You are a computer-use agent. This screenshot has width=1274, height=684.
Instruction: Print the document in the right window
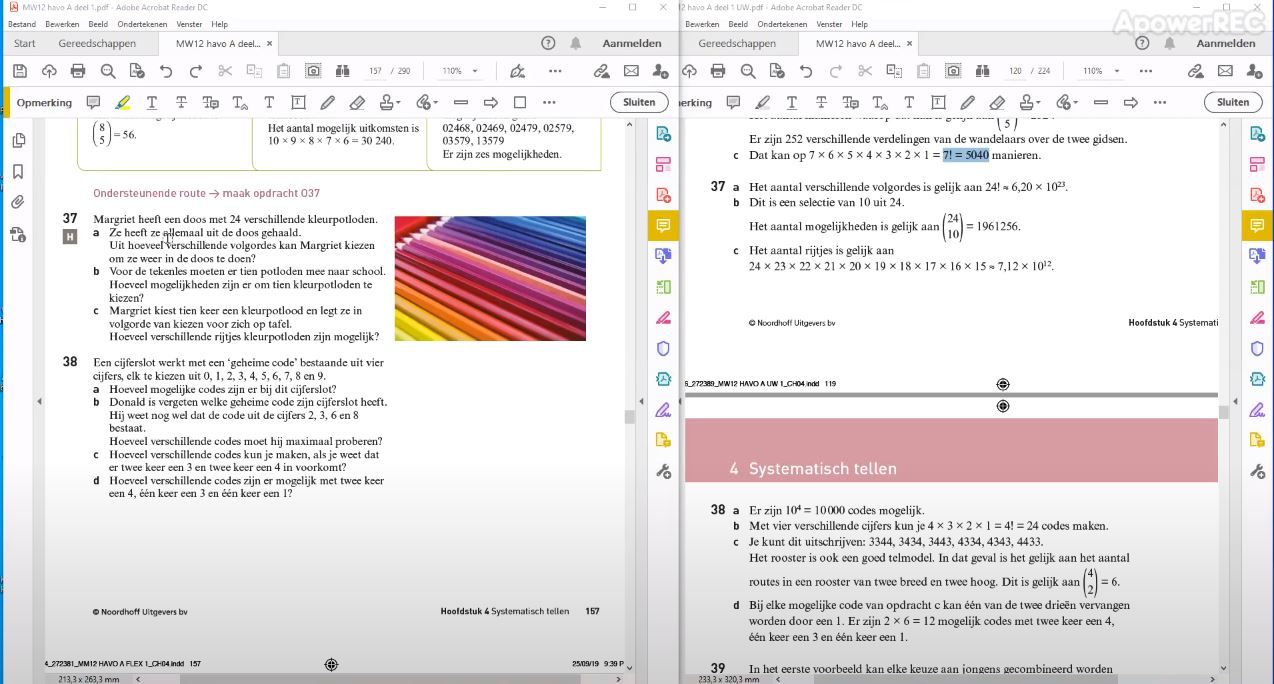click(718, 71)
